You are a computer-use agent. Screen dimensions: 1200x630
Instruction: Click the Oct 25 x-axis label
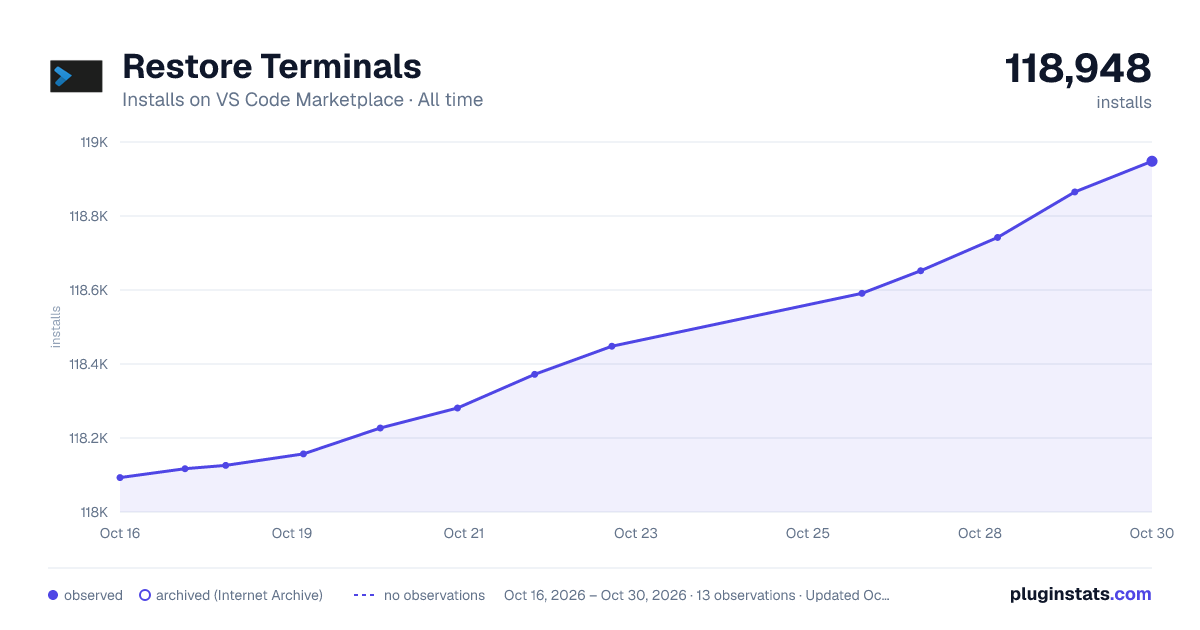[x=808, y=533]
